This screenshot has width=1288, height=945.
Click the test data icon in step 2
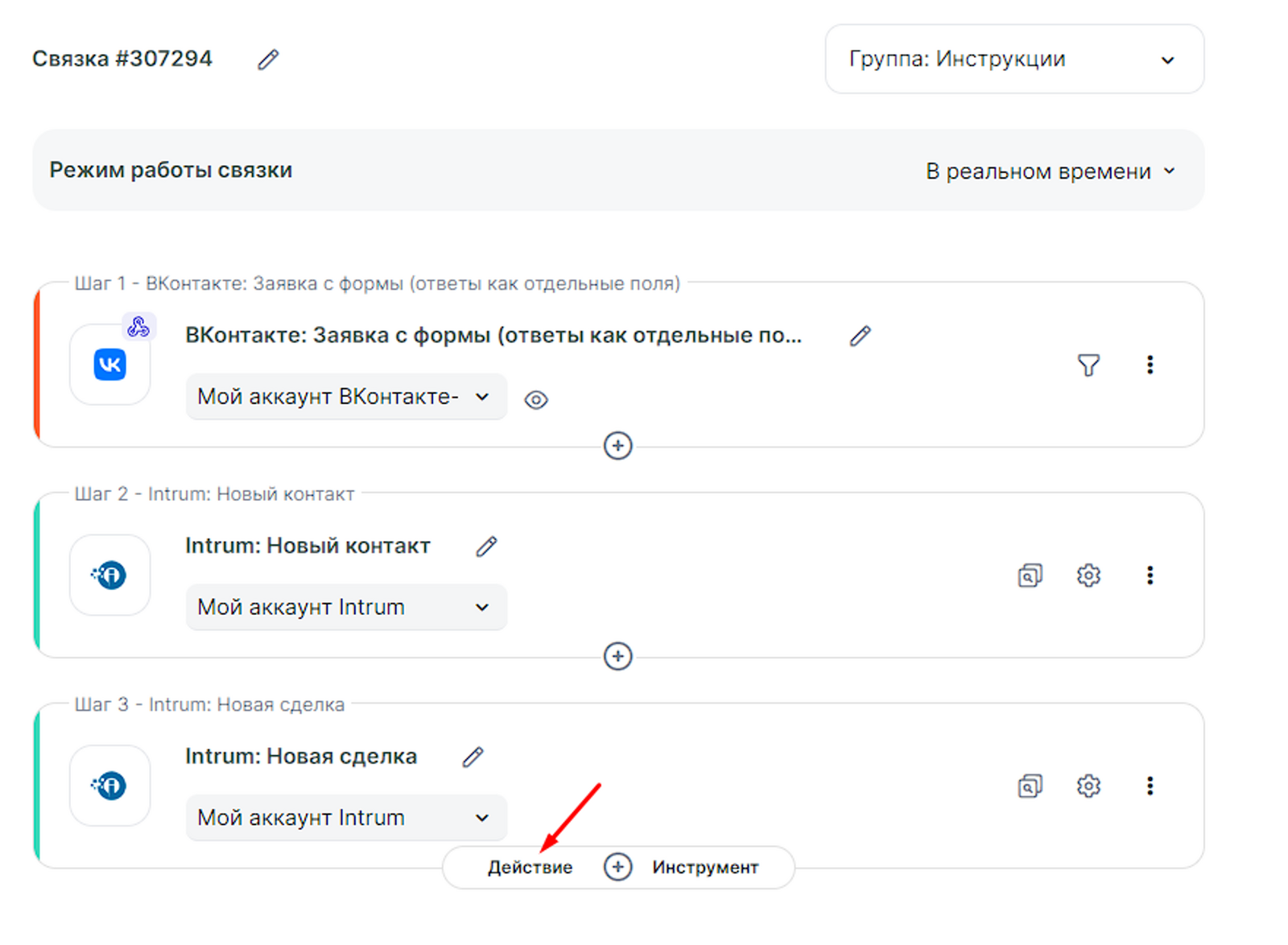pyautogui.click(x=1030, y=576)
